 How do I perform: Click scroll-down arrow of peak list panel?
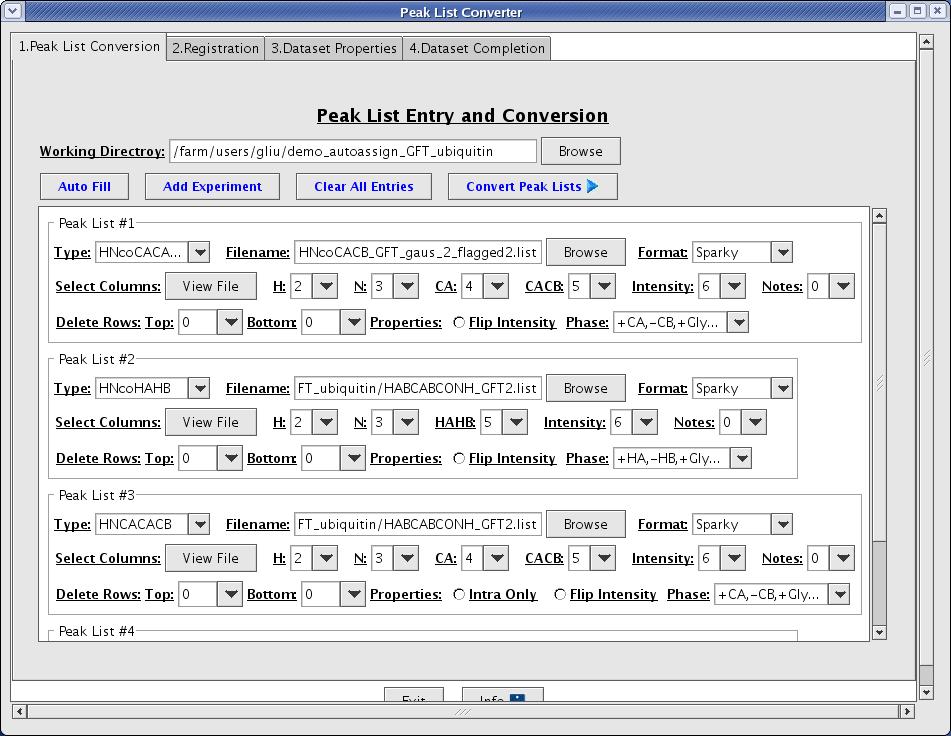point(879,632)
